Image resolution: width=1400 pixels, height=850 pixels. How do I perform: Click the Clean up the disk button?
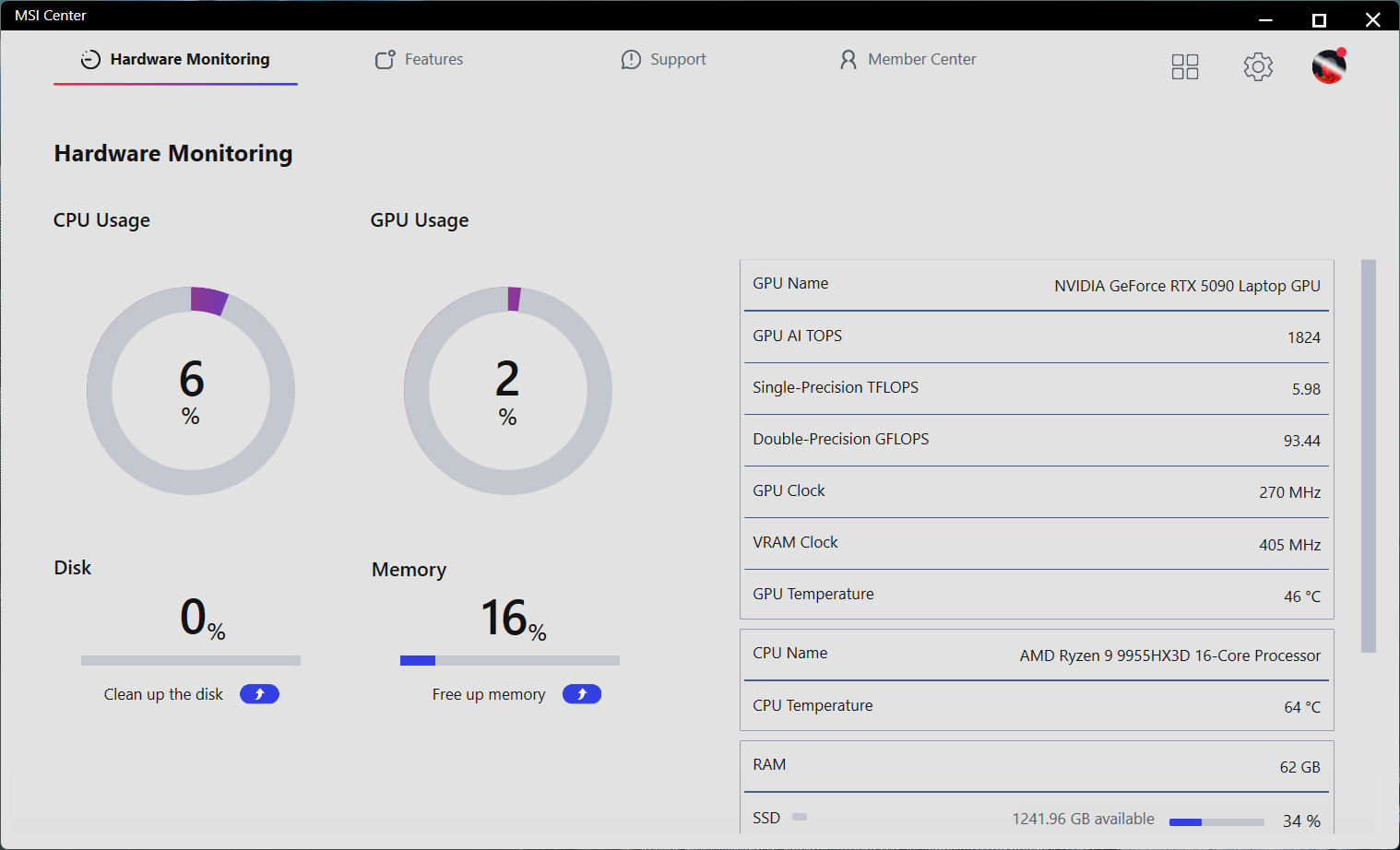point(259,694)
